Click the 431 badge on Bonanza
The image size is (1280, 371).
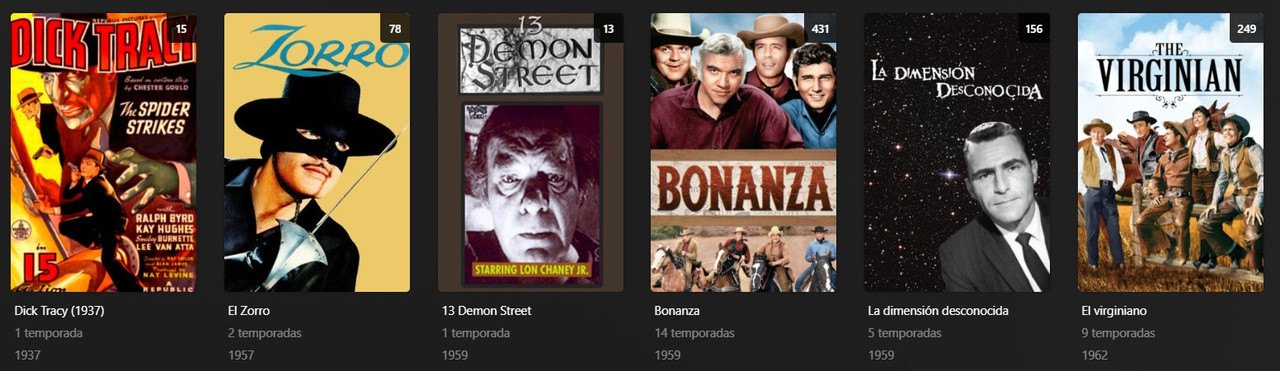coord(820,28)
